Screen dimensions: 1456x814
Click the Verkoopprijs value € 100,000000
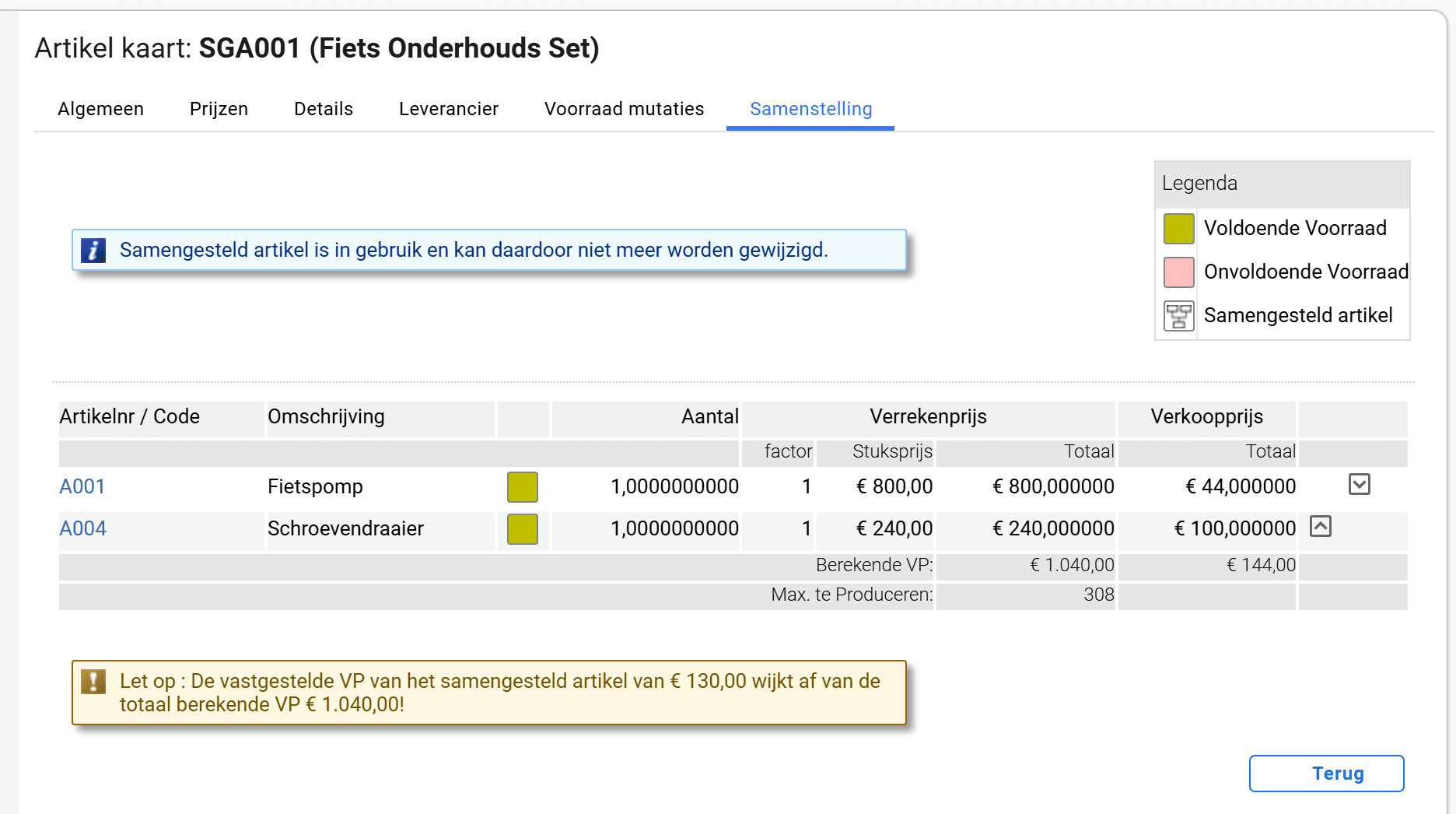coord(1235,528)
